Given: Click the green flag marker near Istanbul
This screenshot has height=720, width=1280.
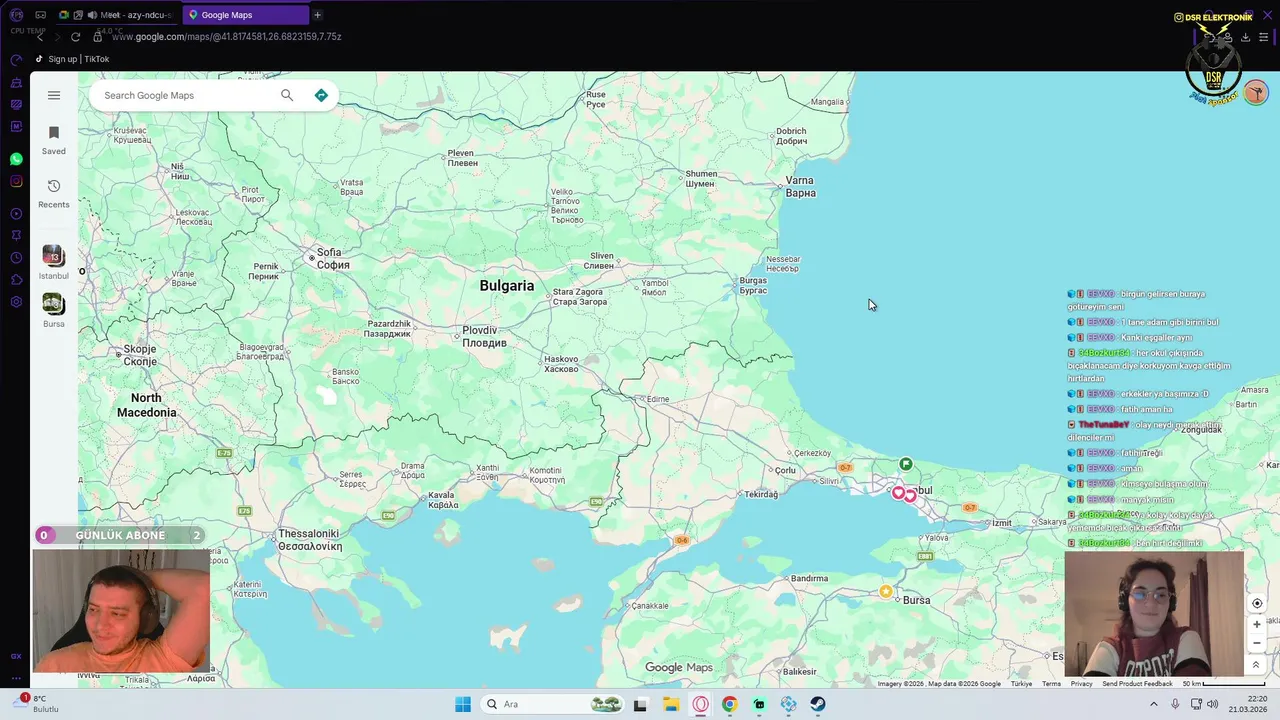Looking at the screenshot, I should pyautogui.click(x=905, y=464).
